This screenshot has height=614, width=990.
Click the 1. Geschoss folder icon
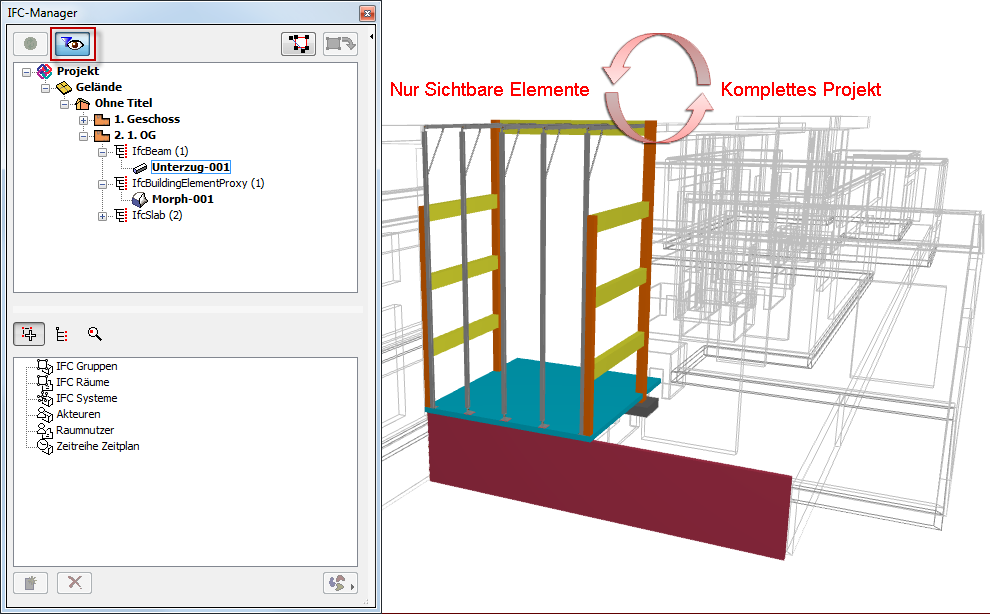[x=102, y=119]
